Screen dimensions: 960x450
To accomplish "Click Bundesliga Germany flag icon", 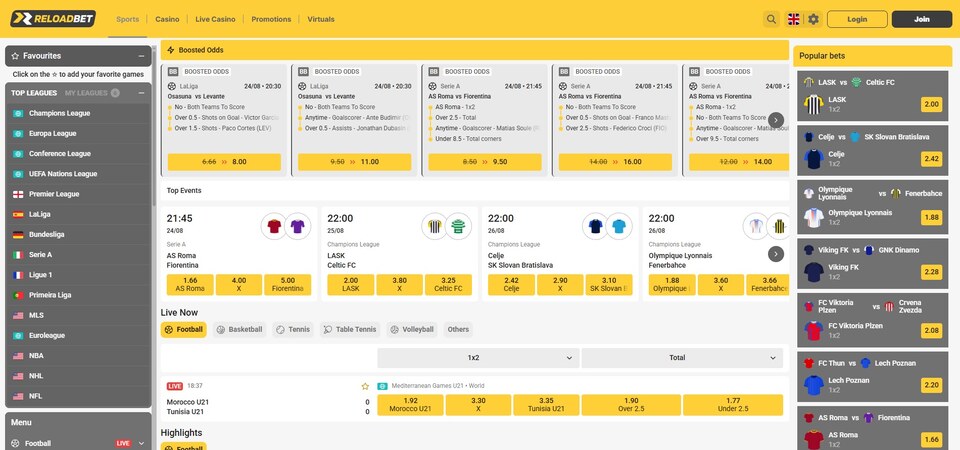I will coord(18,234).
